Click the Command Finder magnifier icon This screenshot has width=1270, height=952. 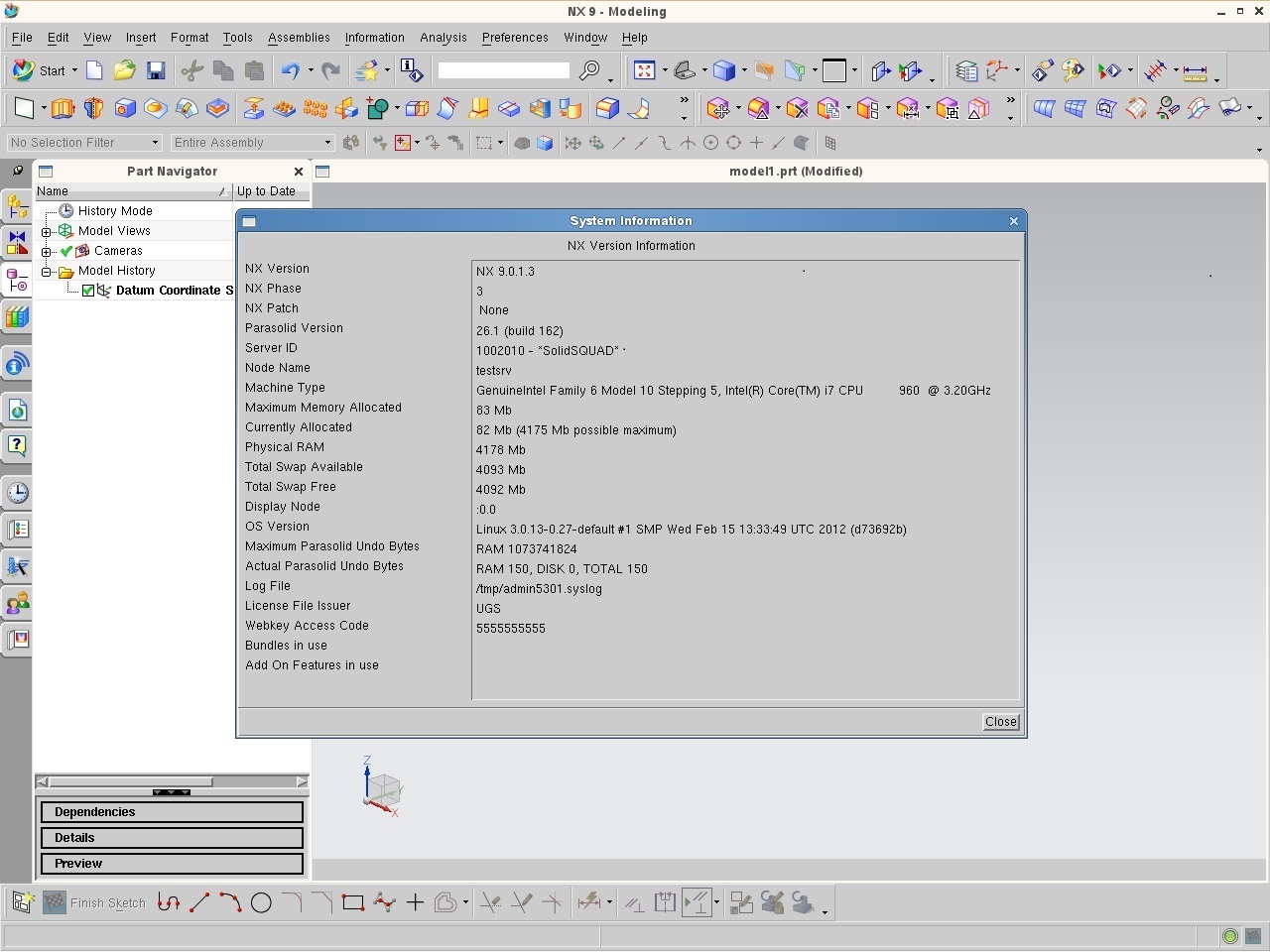[590, 70]
